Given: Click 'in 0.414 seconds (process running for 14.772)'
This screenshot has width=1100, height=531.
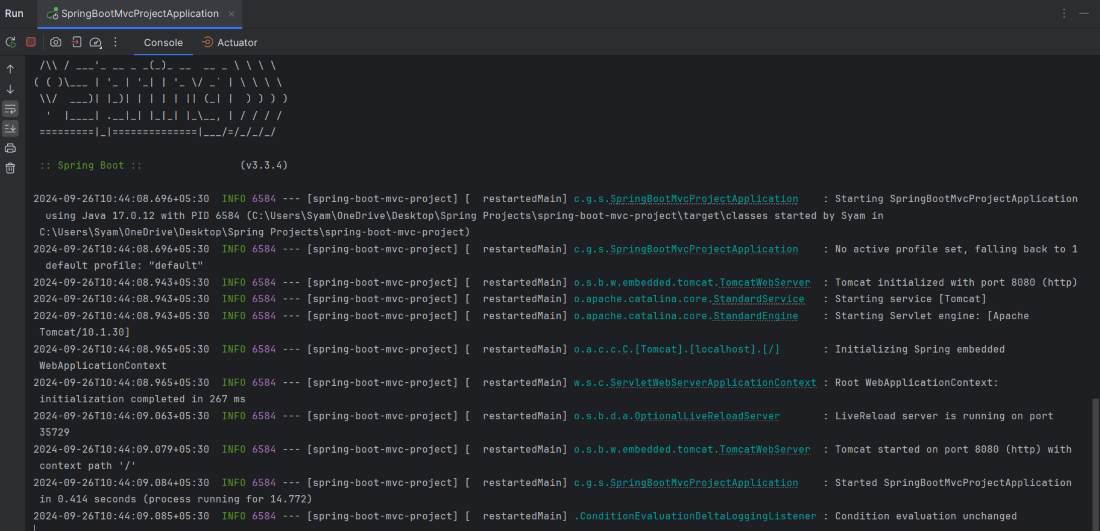Looking at the screenshot, I should click(x=175, y=499).
